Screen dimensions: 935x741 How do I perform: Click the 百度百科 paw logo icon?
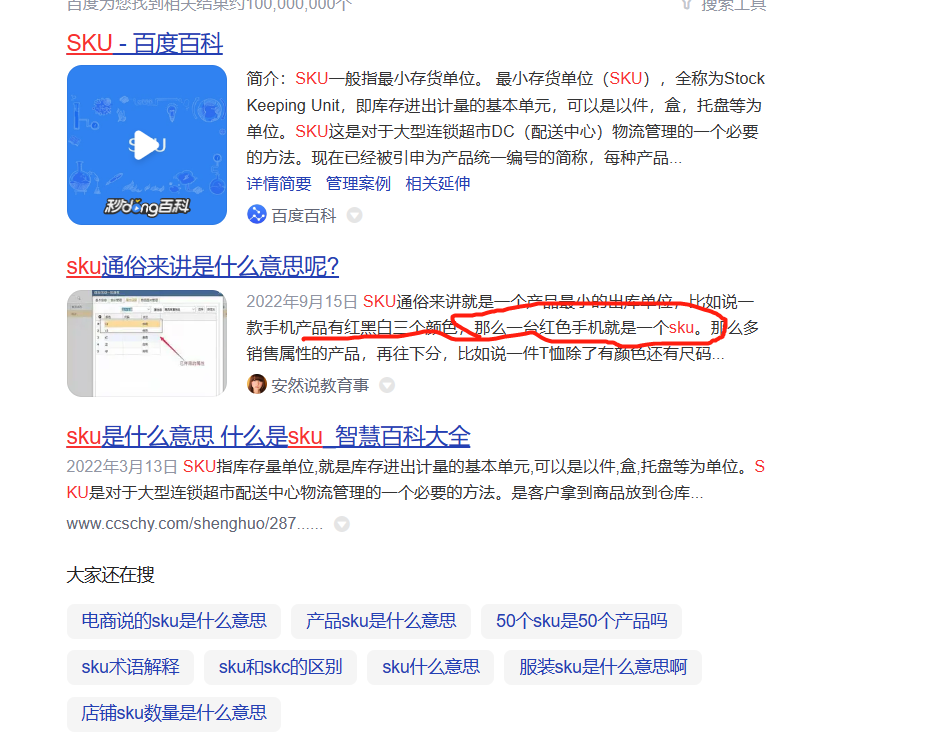[x=256, y=215]
